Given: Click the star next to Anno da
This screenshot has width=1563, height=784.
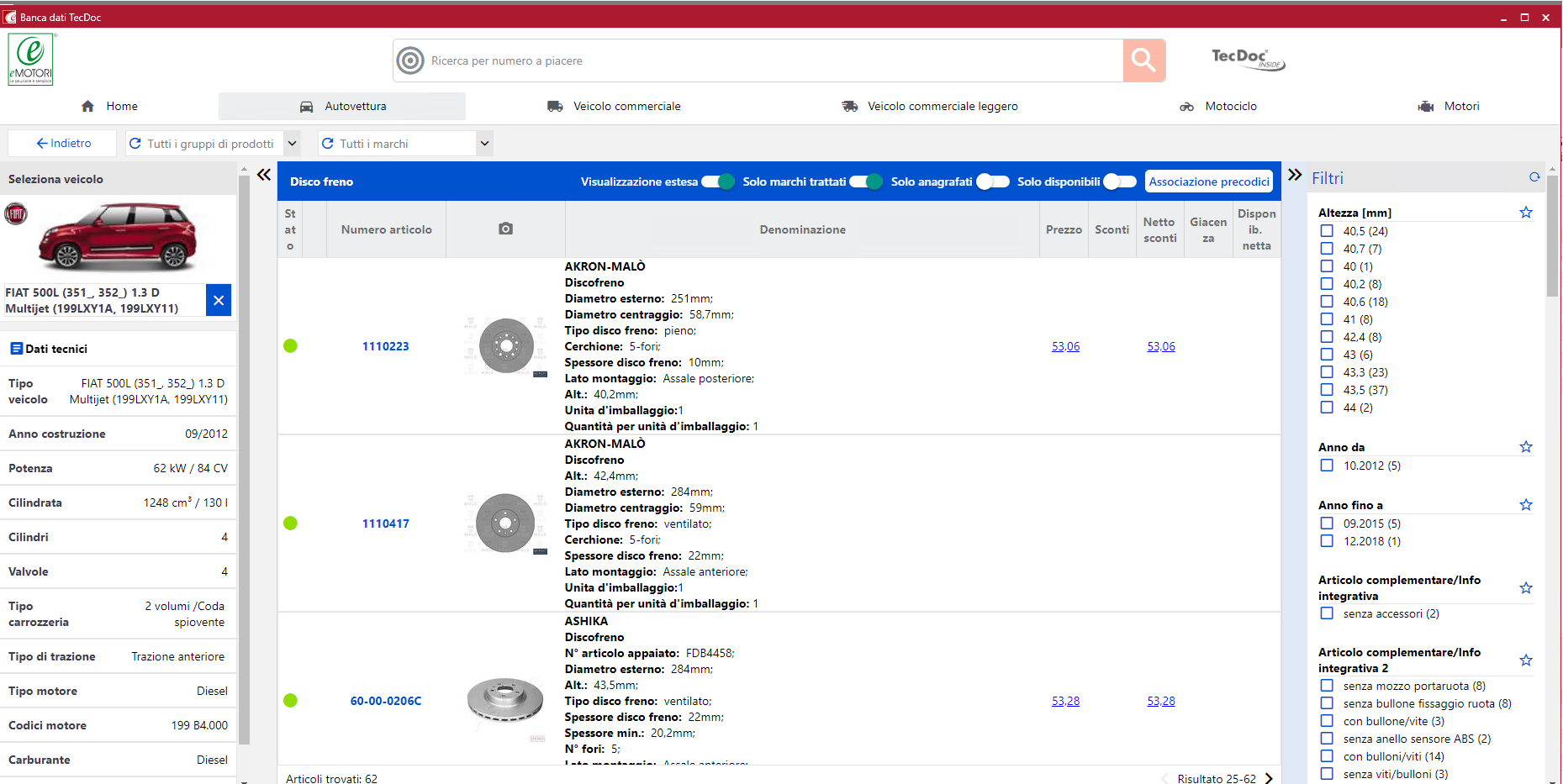Looking at the screenshot, I should click(x=1525, y=447).
